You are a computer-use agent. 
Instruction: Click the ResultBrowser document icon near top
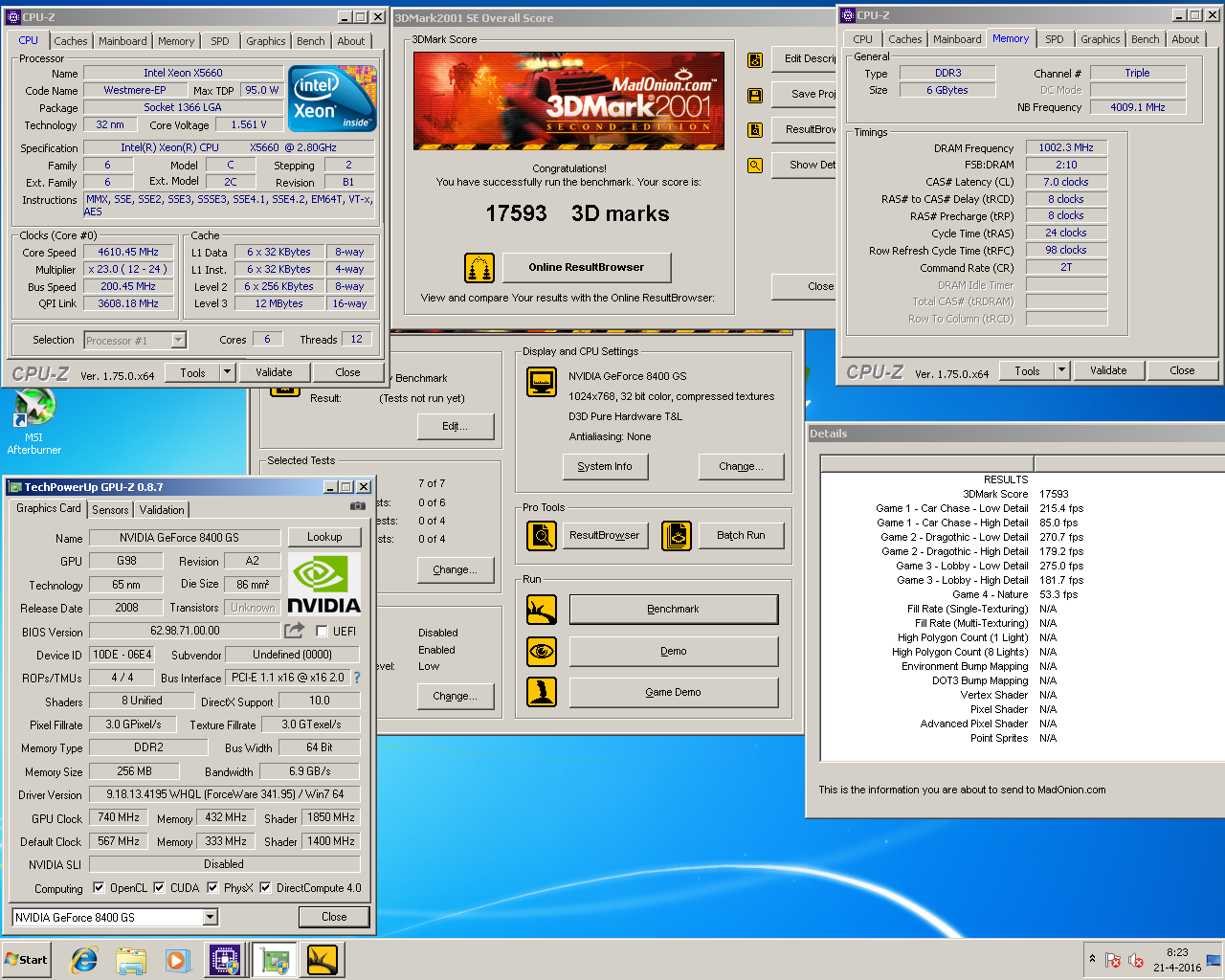(755, 130)
